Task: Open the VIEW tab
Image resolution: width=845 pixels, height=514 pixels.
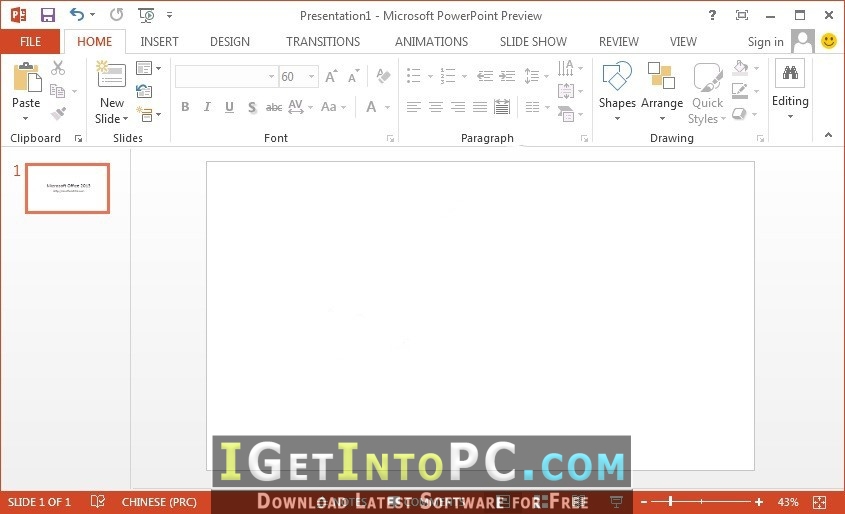Action: [683, 41]
